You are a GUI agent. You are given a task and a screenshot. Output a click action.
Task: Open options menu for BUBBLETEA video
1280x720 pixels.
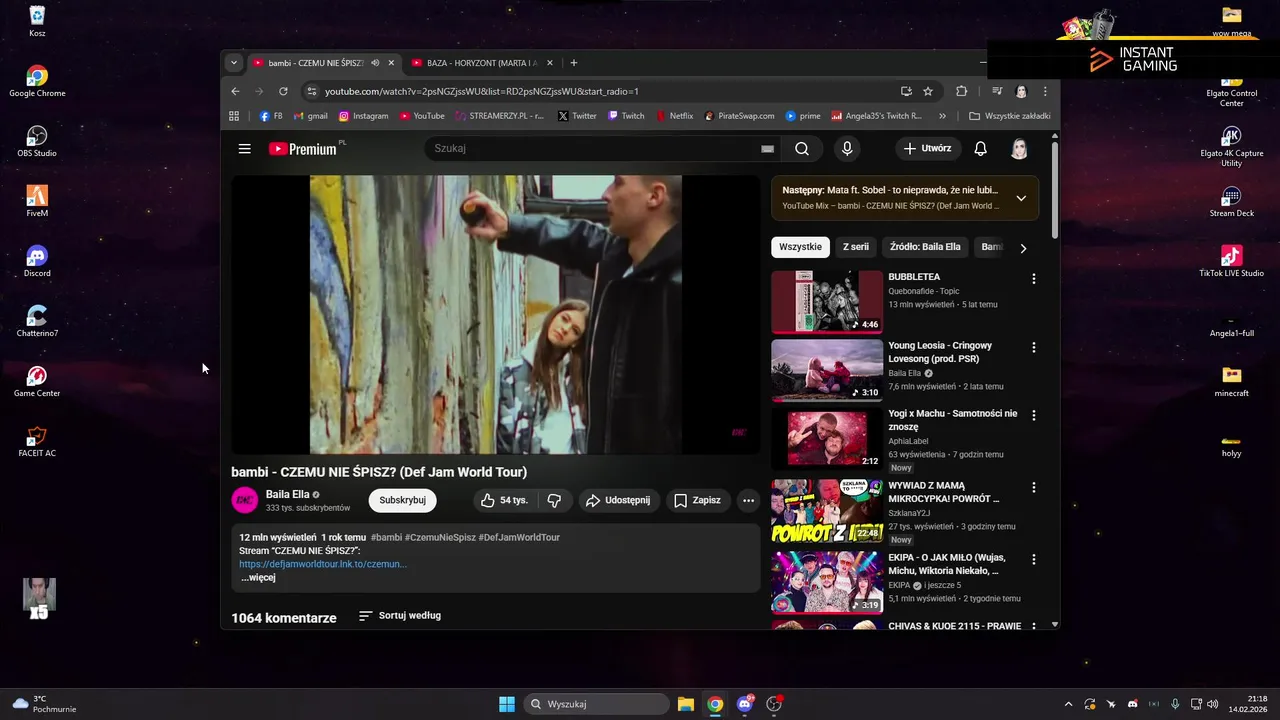click(1034, 279)
